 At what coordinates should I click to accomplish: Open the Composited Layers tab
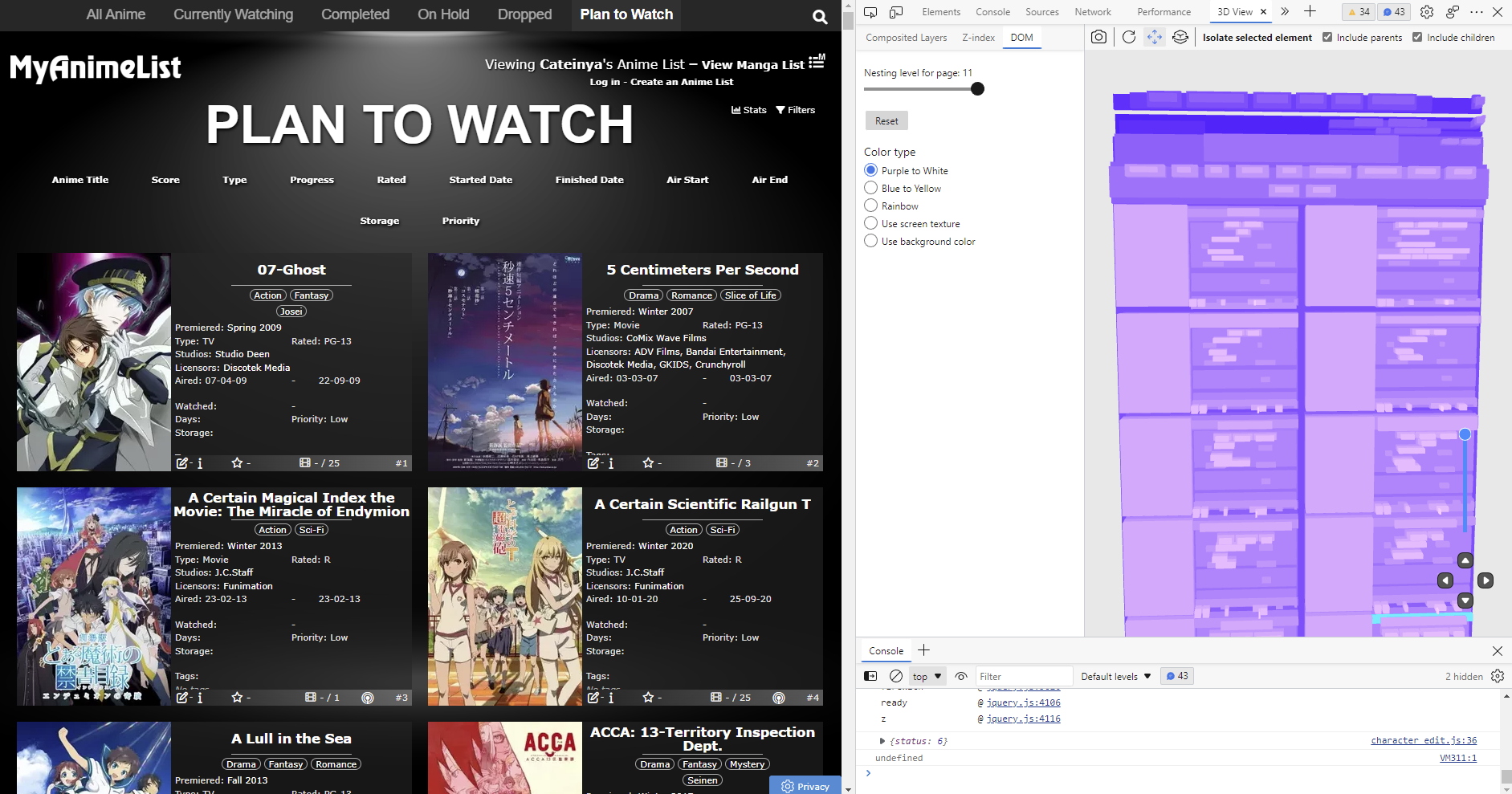point(906,37)
